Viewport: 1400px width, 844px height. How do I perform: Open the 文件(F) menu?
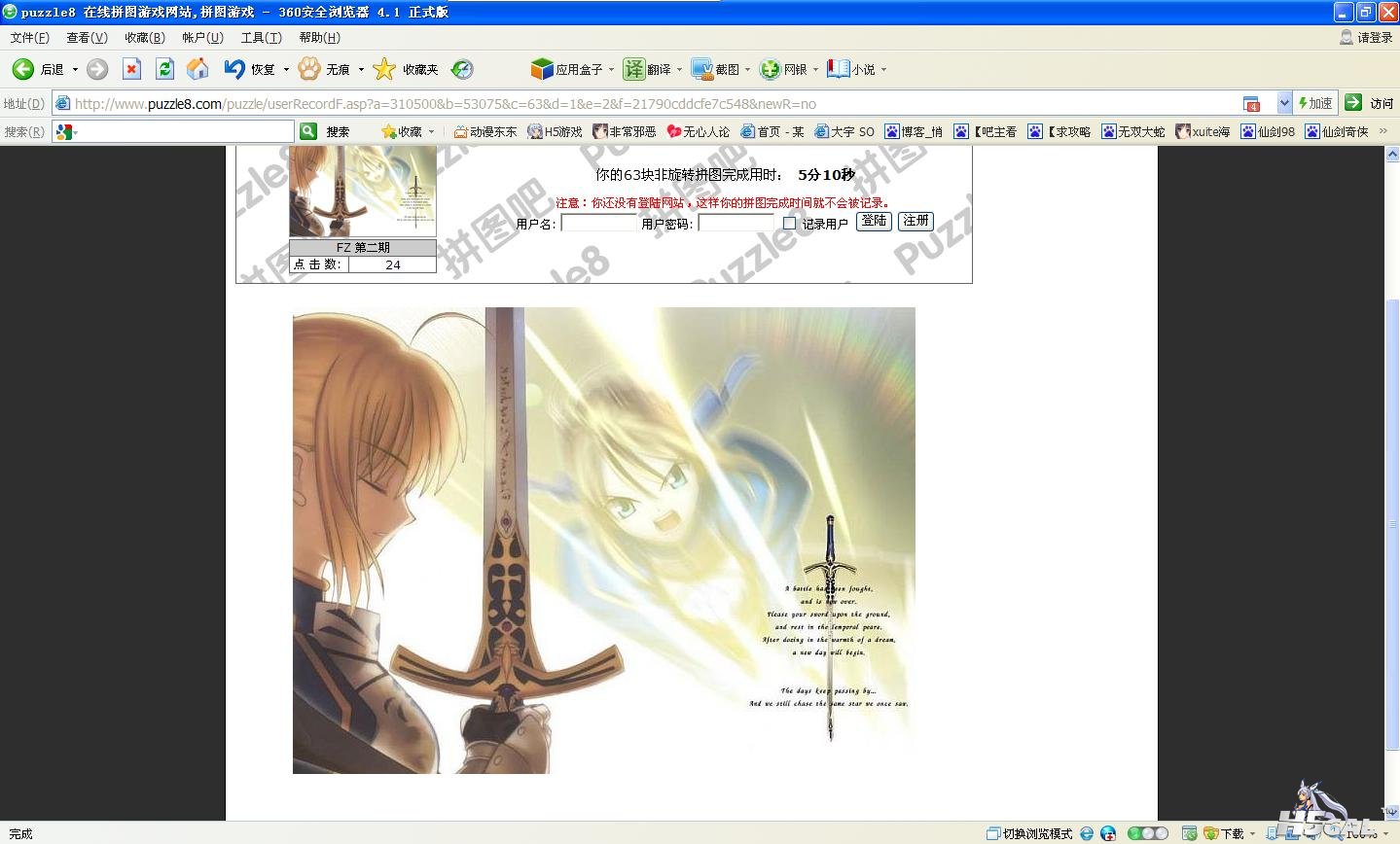30,37
